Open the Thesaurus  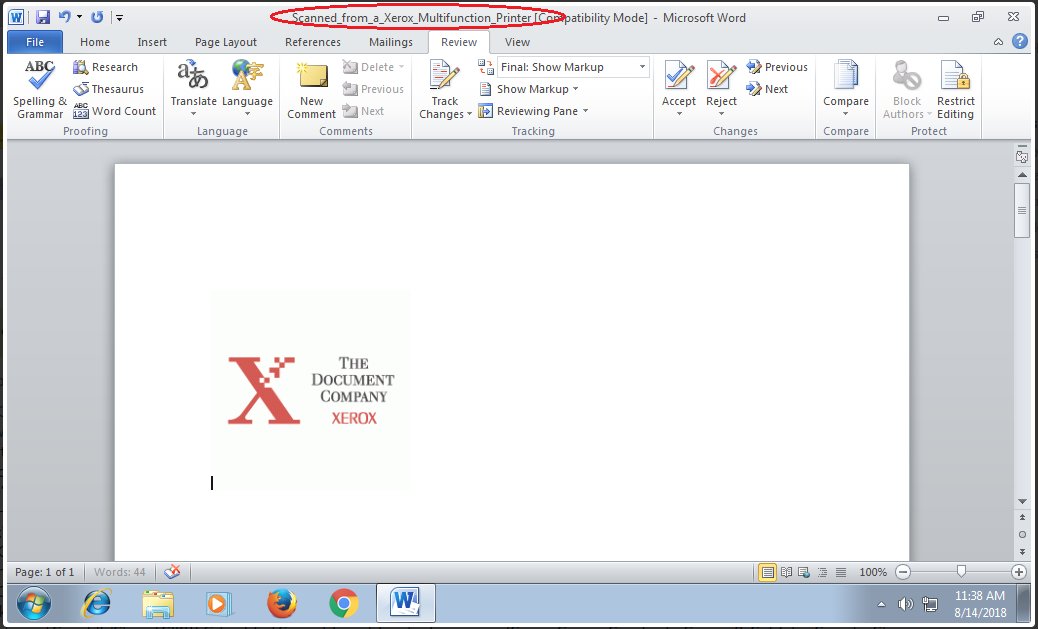click(108, 89)
